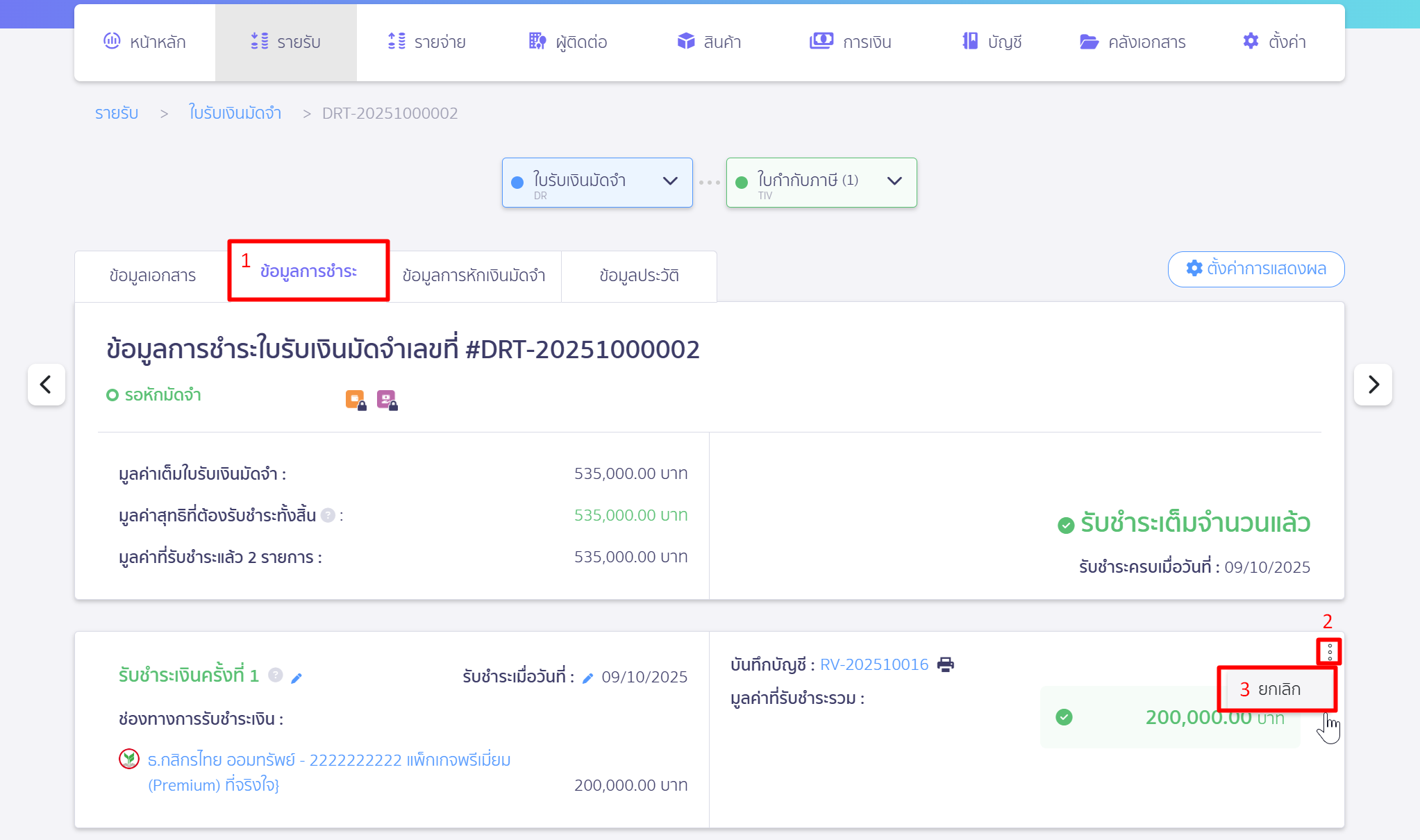Click the purple locked payment status badge
The height and width of the screenshot is (840, 1420).
387,398
